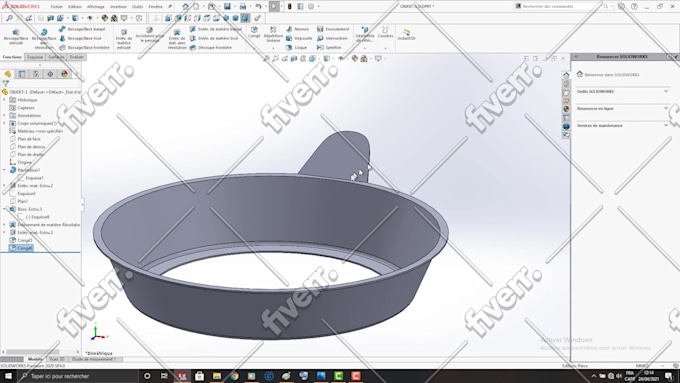
Task: Click the feature tree filter icon
Action: point(6,83)
